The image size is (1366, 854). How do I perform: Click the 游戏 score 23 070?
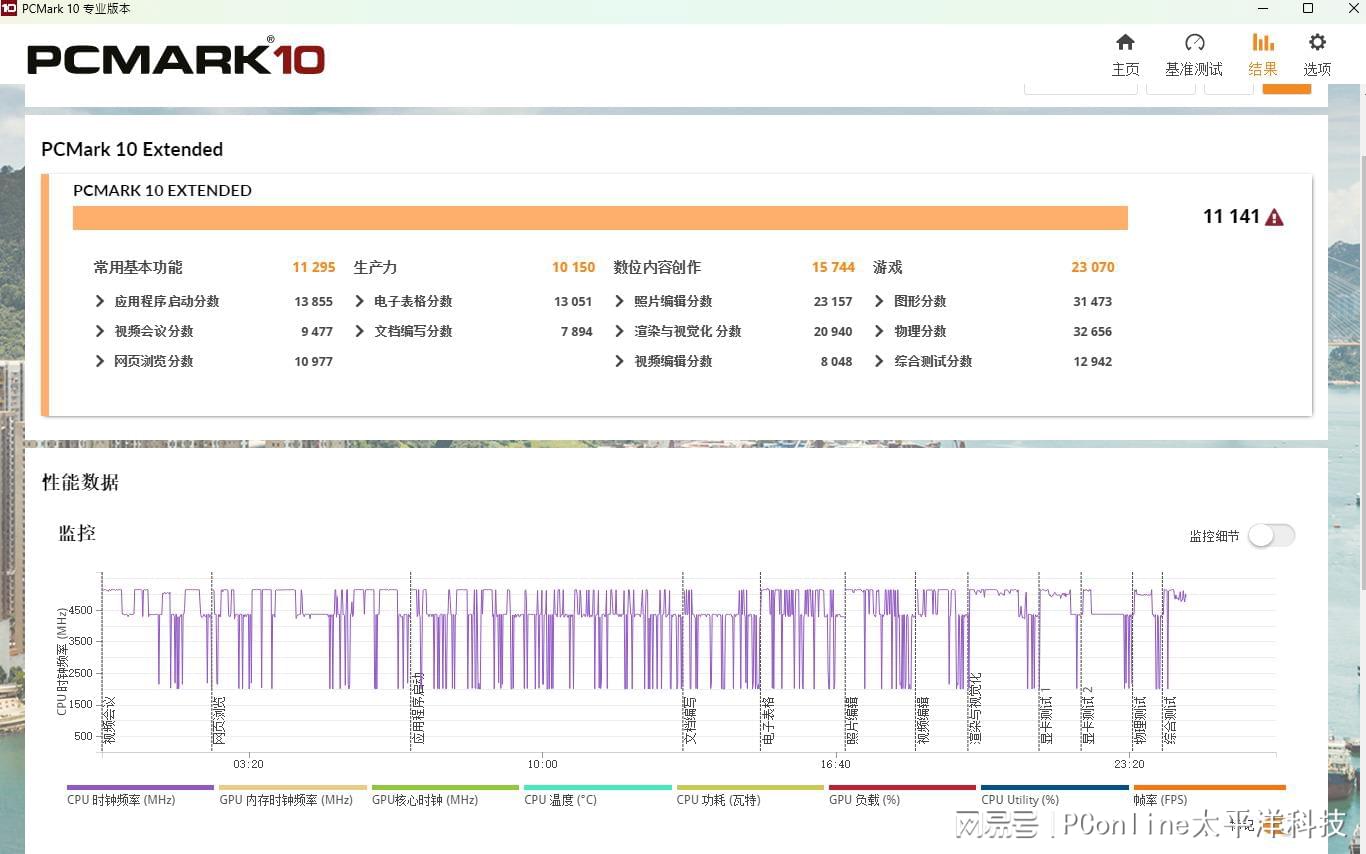tap(1092, 267)
